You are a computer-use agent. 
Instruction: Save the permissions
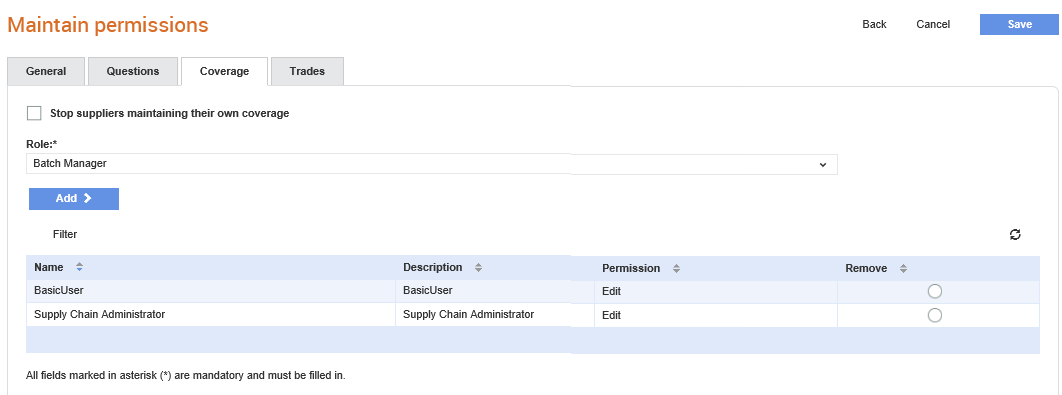click(1019, 24)
